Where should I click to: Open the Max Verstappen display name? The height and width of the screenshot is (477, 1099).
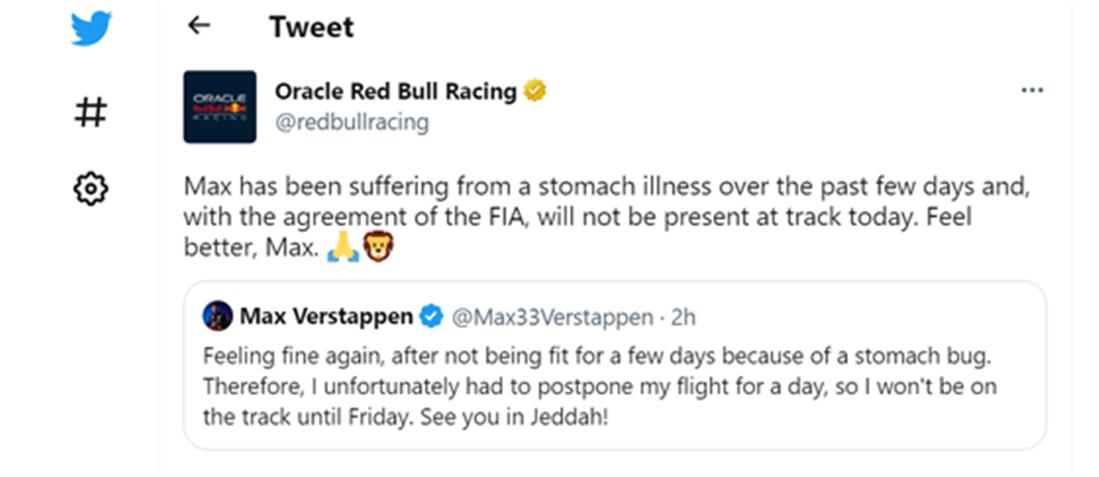tap(326, 317)
